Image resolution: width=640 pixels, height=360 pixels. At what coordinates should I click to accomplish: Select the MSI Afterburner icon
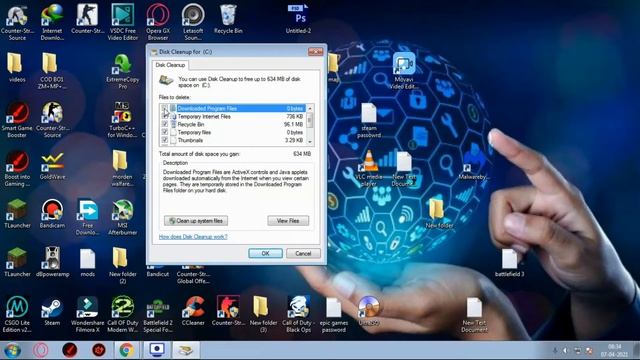pyautogui.click(x=122, y=217)
